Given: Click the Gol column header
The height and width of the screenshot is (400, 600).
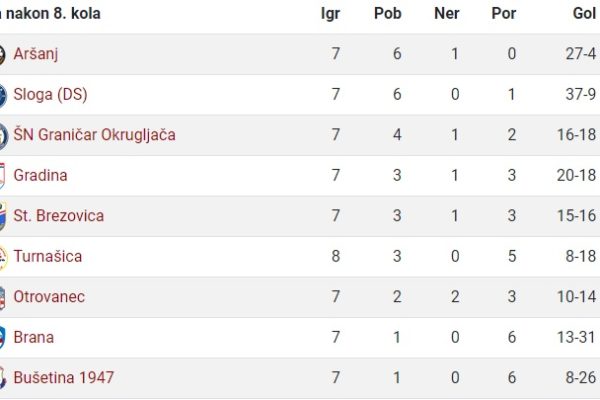Looking at the screenshot, I should pyautogui.click(x=585, y=13).
